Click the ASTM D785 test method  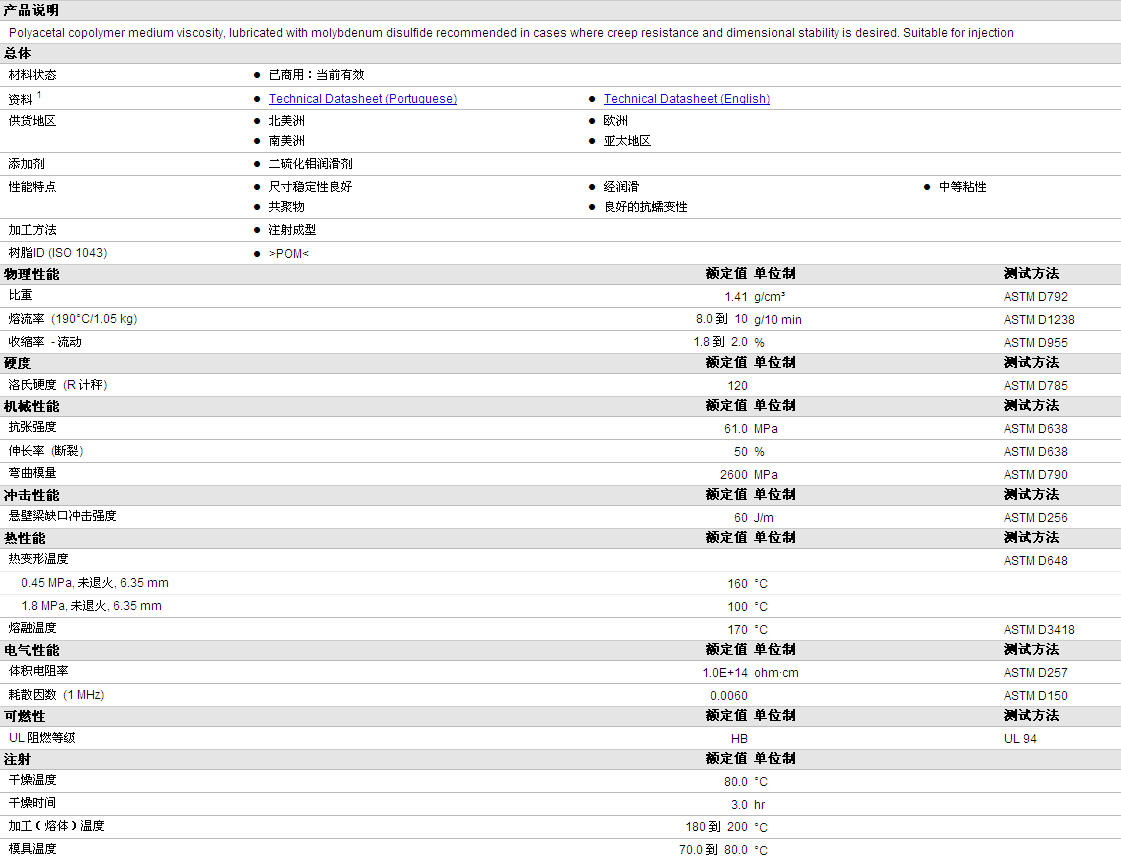pos(1035,385)
